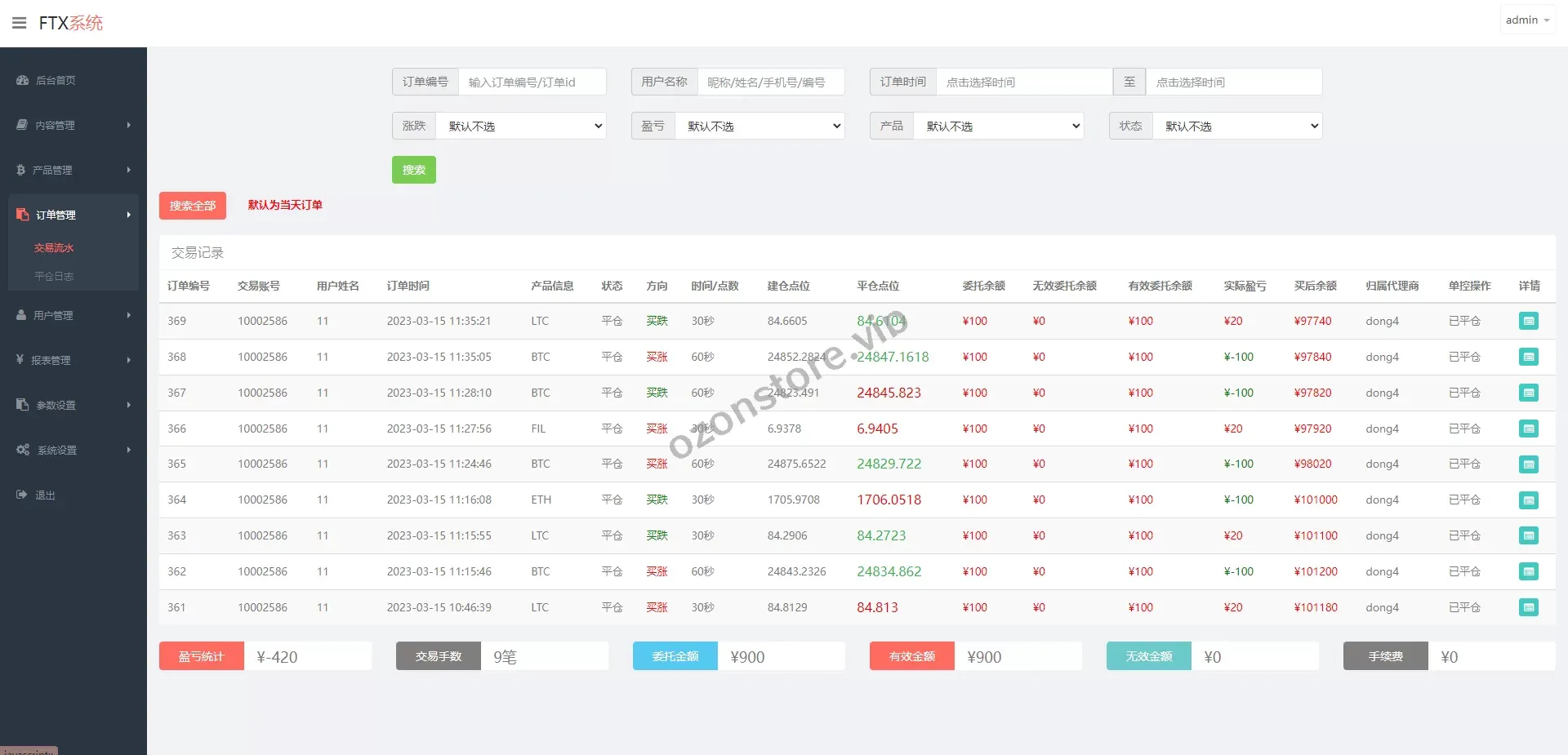Expand 报表管理 sidebar menu
This screenshot has height=755, width=1568.
point(73,360)
